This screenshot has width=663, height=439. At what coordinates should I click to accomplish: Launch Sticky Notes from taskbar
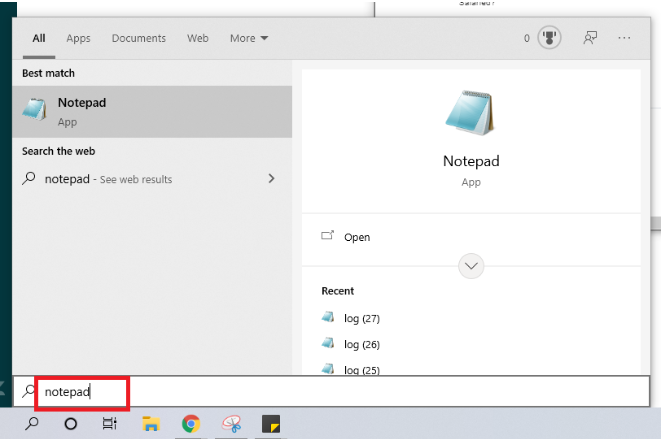(x=271, y=424)
